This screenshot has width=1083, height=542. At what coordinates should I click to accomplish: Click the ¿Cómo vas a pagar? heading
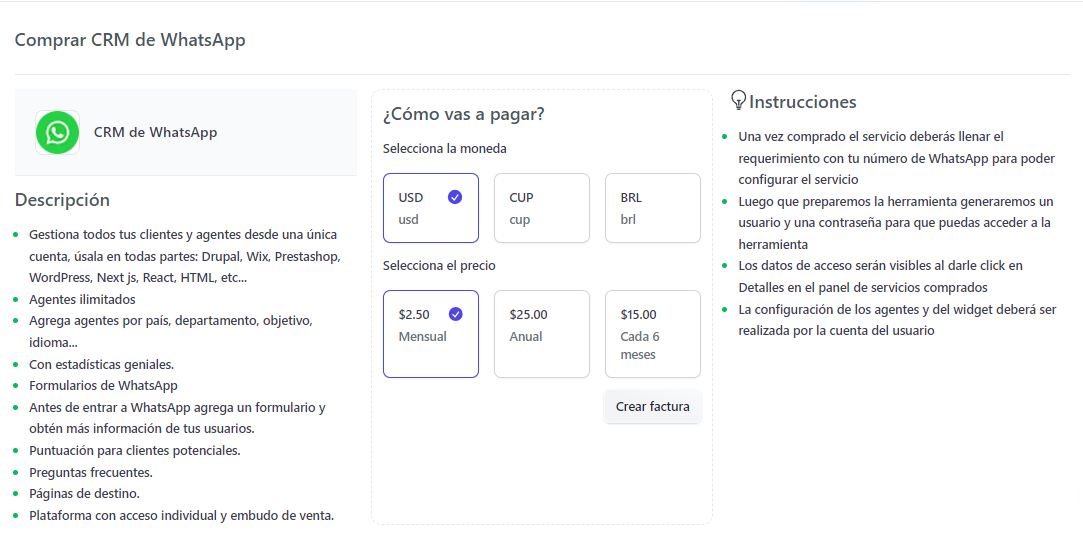point(463,114)
